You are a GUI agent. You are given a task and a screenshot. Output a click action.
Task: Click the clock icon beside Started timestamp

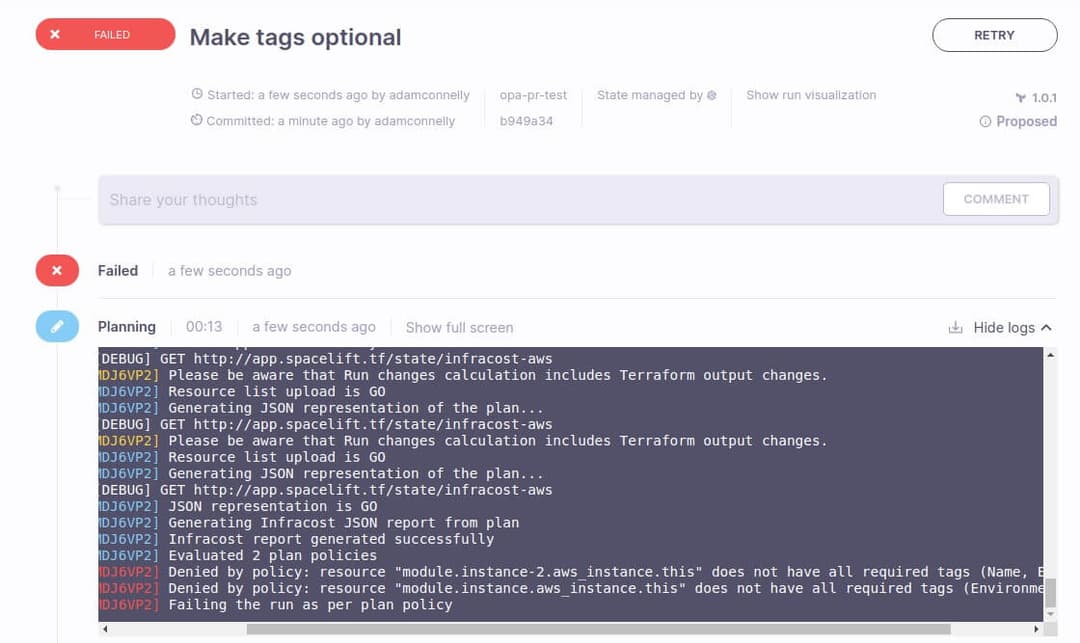point(197,94)
